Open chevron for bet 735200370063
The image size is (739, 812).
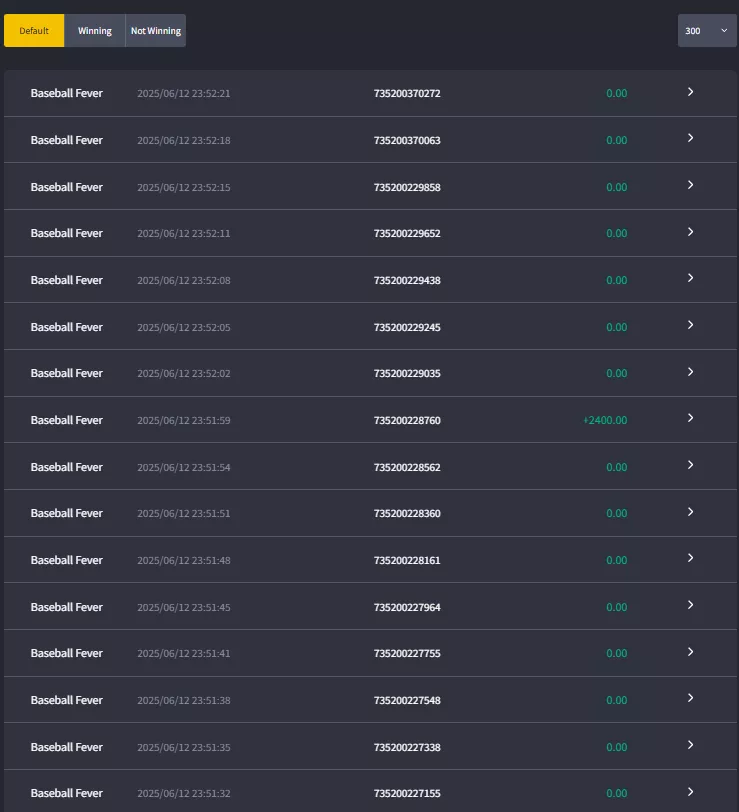(690, 138)
